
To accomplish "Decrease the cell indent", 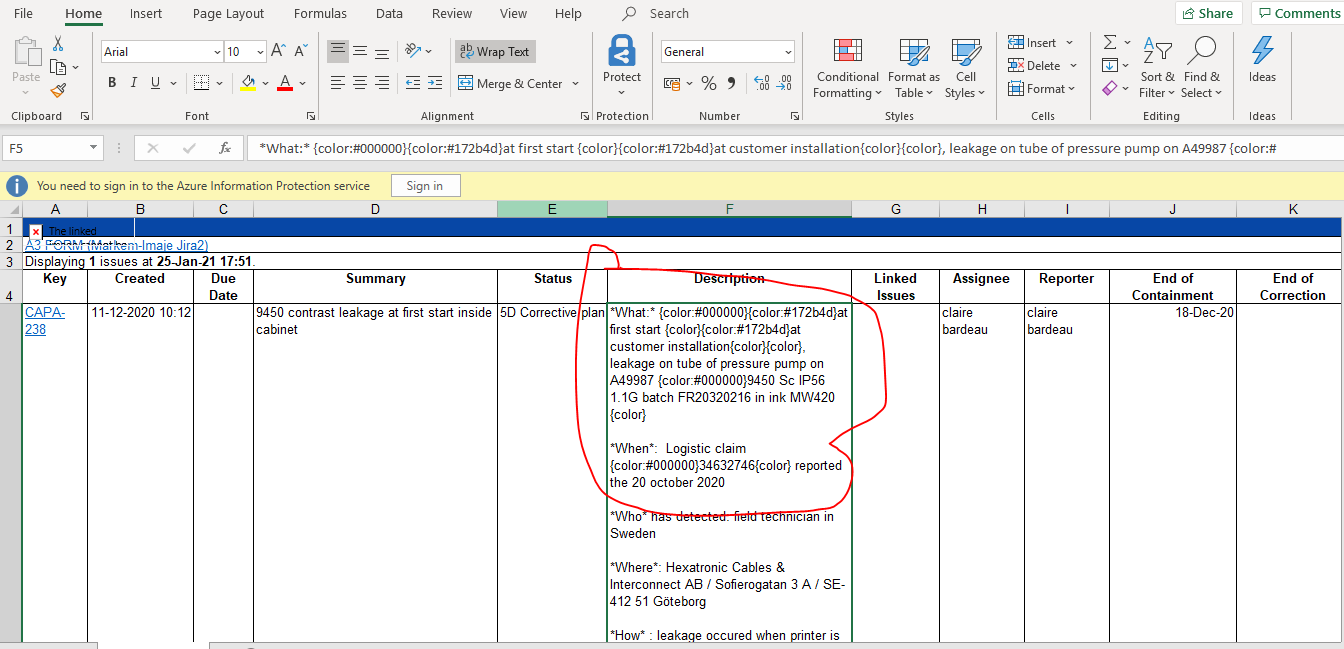I will tap(412, 83).
